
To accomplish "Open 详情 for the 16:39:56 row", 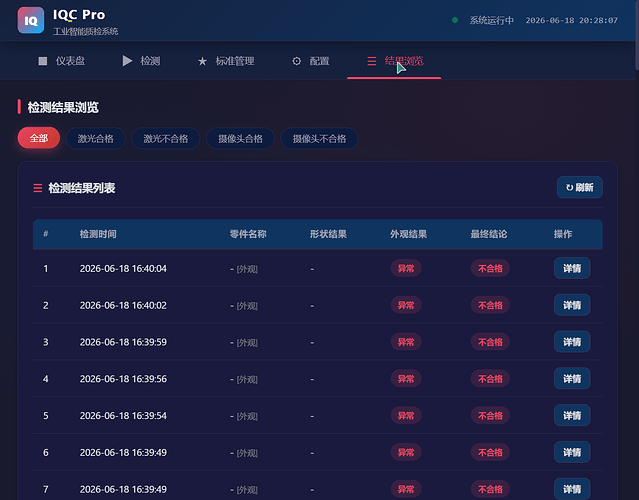I will 572,379.
